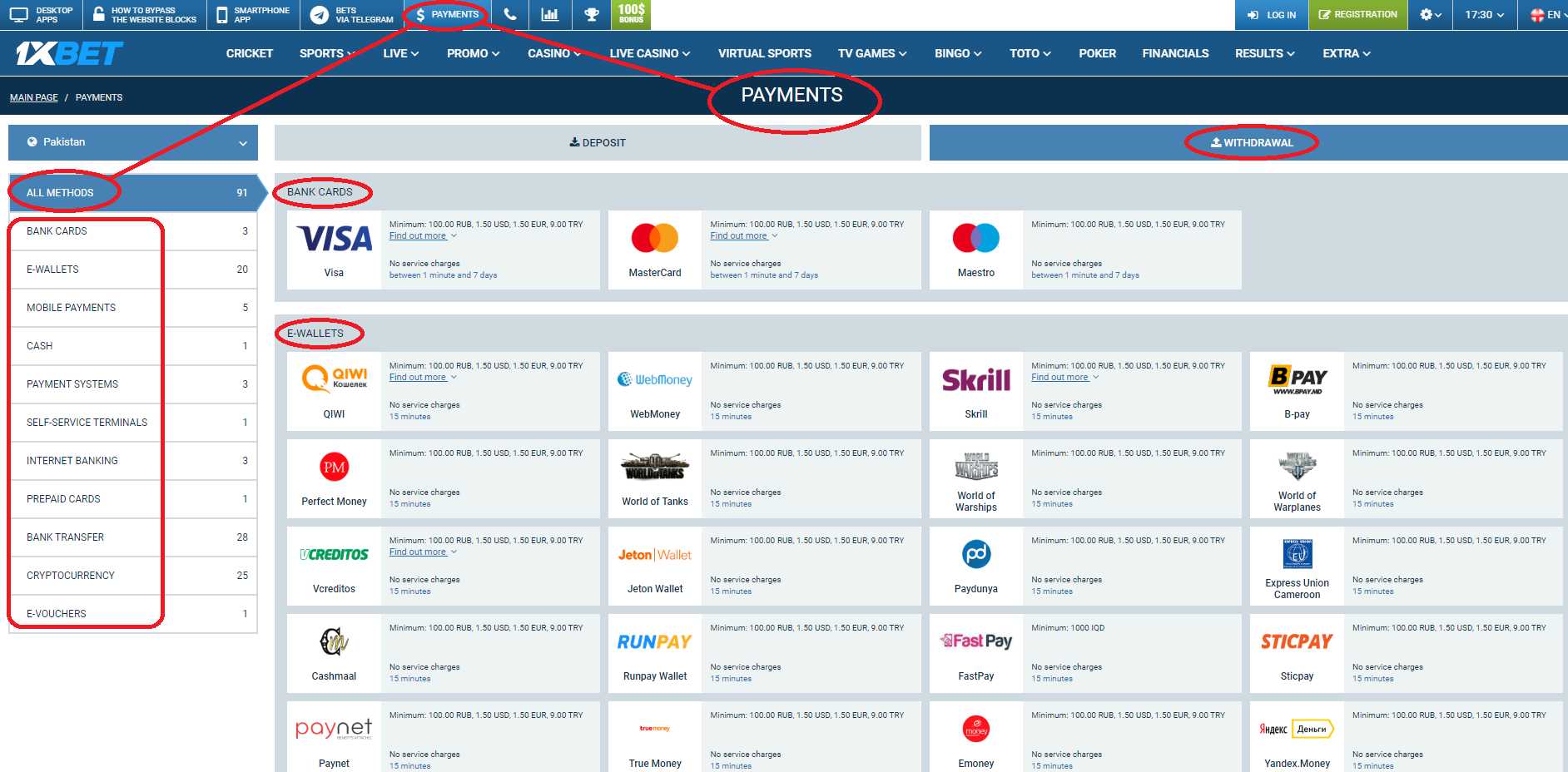Choose the QIWI wallet logo
This screenshot has height=772, width=1568.
[x=334, y=379]
